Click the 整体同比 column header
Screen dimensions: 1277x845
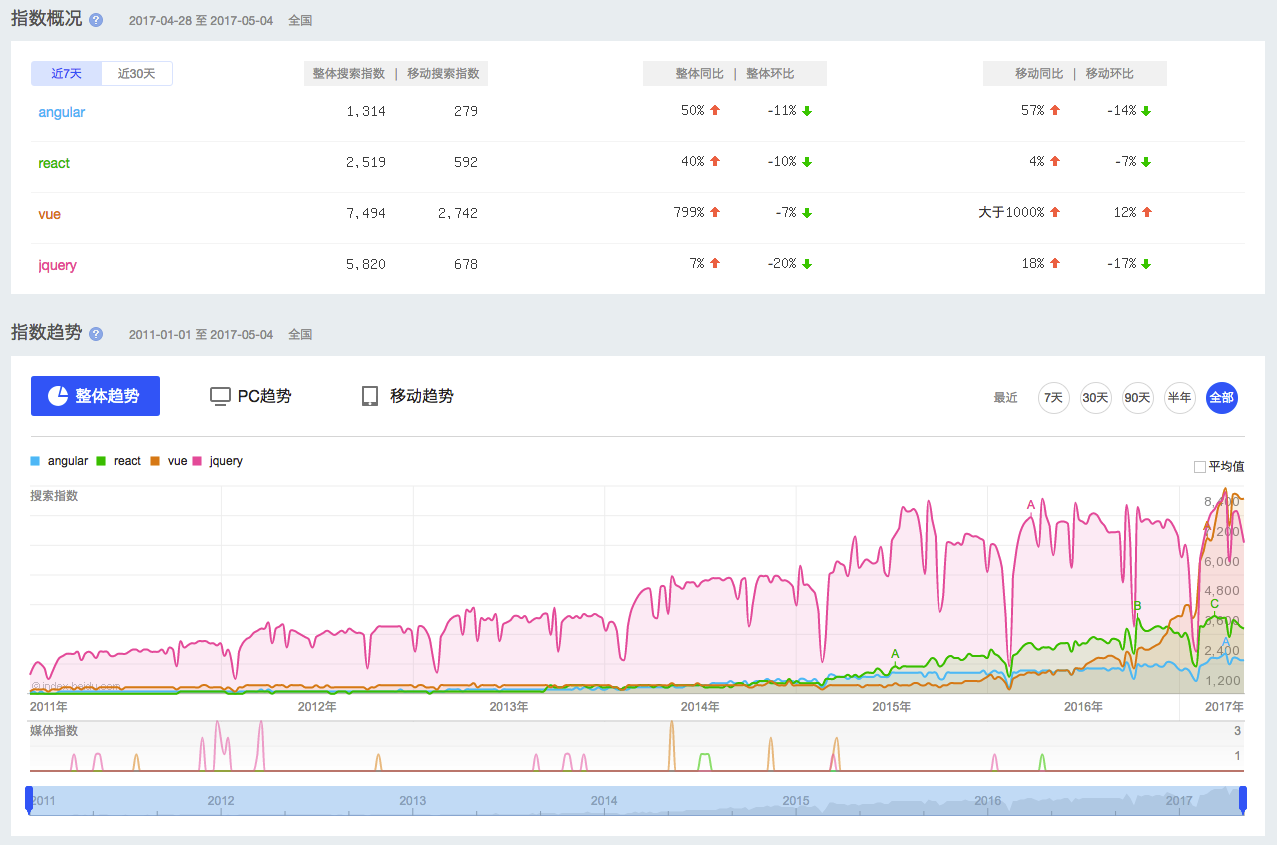click(699, 73)
